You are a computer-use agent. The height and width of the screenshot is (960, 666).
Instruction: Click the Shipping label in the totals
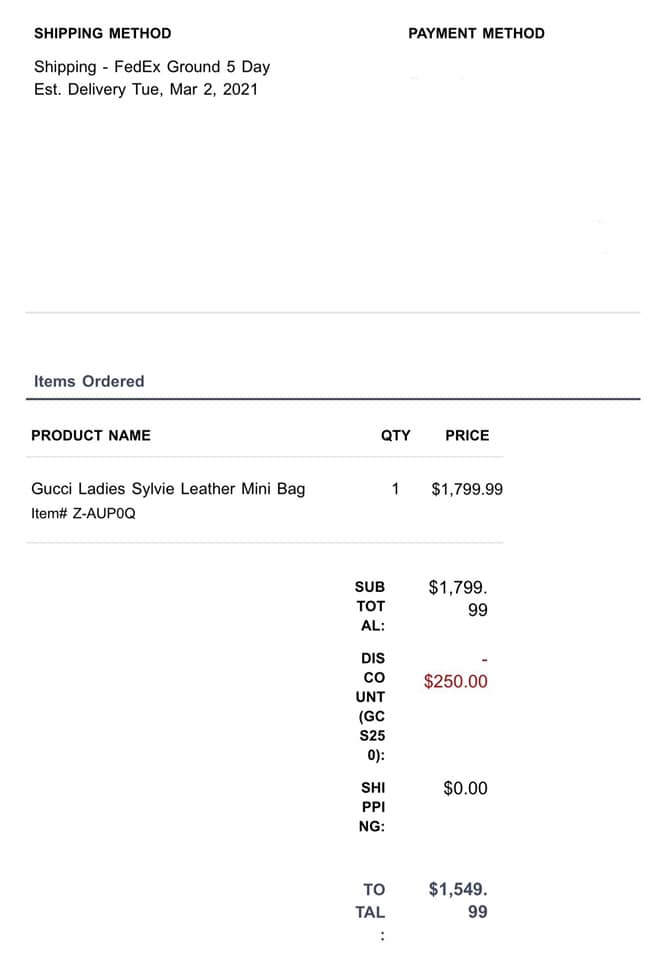click(x=373, y=807)
